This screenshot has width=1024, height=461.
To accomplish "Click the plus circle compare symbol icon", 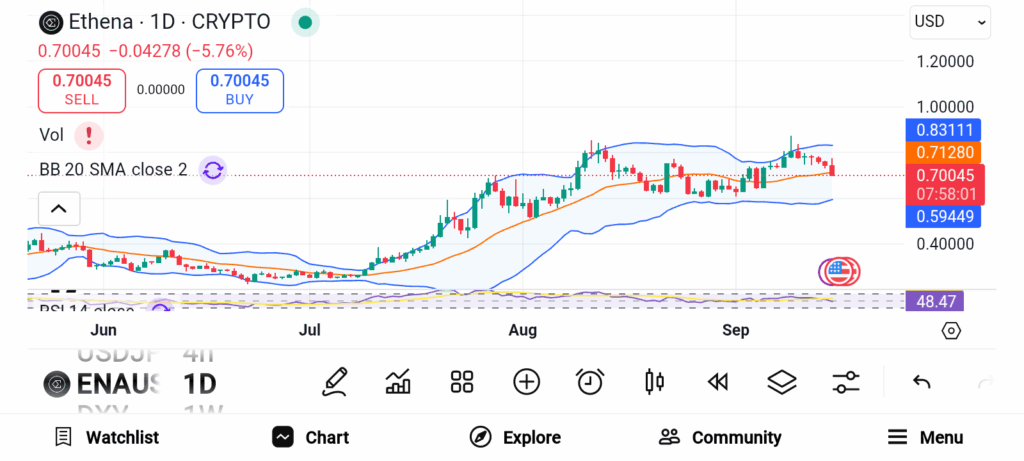I will click(526, 381).
